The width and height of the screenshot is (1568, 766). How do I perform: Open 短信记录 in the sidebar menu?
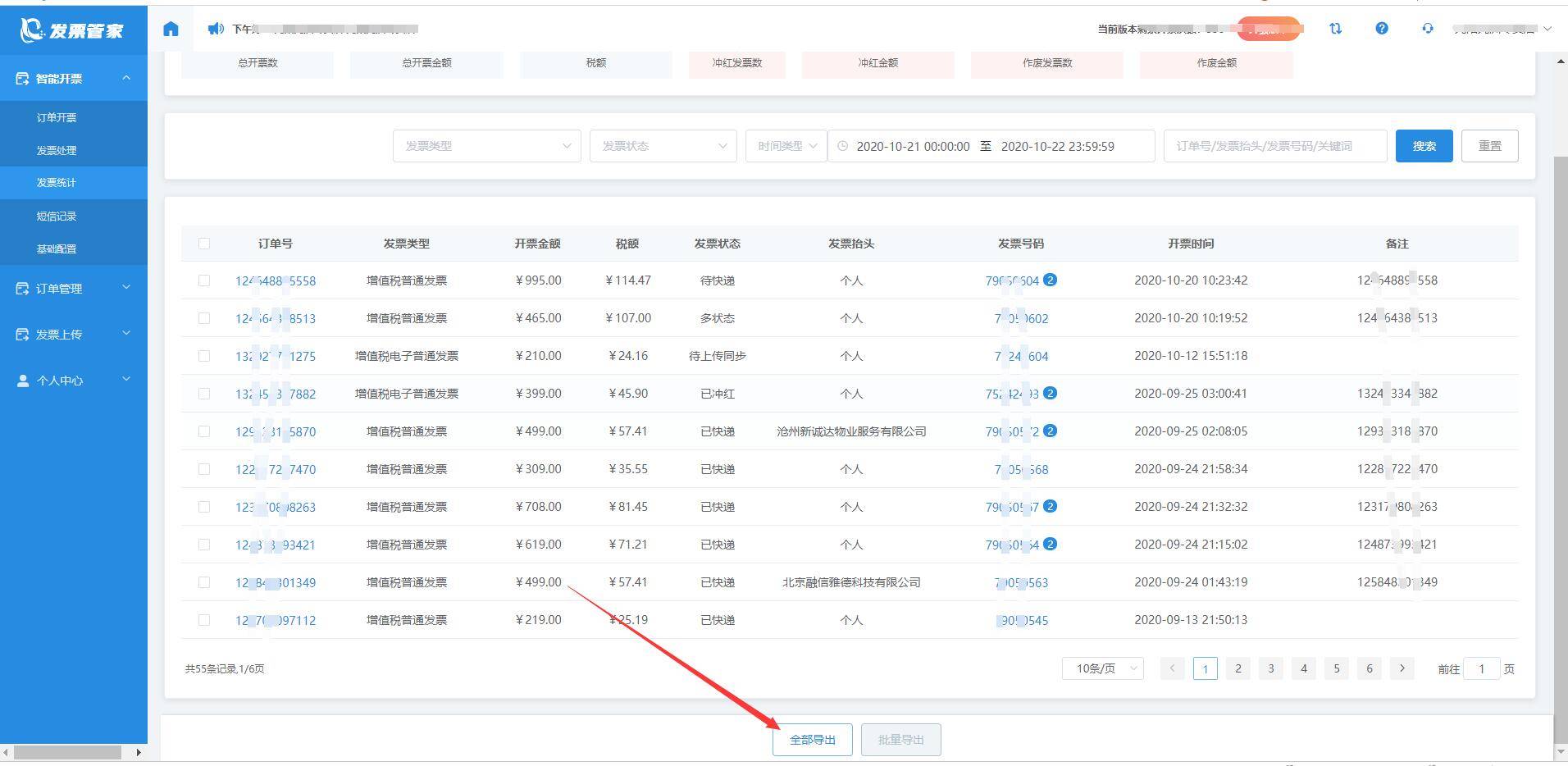click(x=57, y=217)
